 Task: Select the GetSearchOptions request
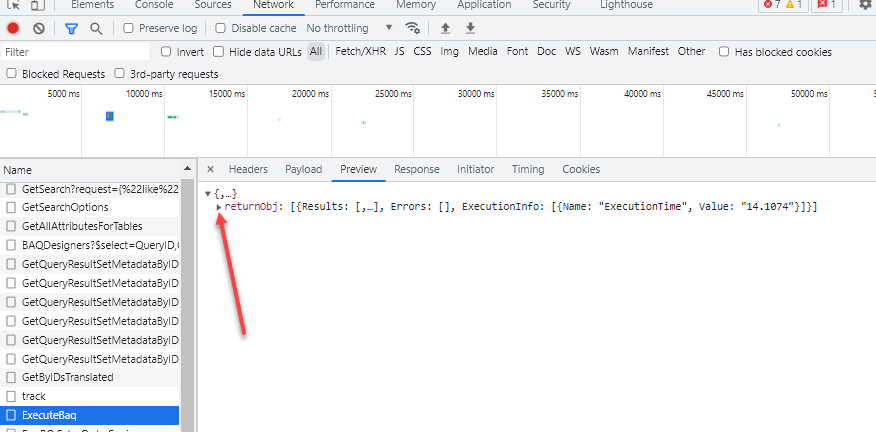(89, 207)
